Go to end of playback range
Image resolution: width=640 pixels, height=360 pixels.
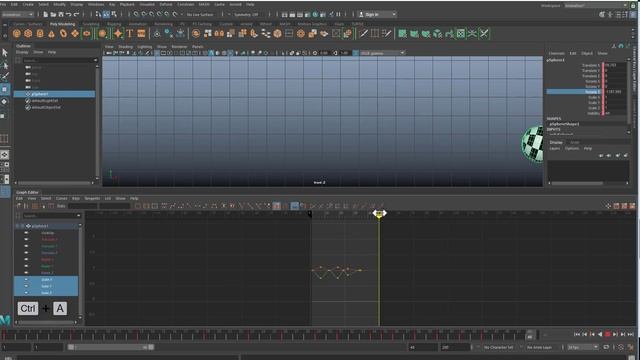click(x=631, y=334)
